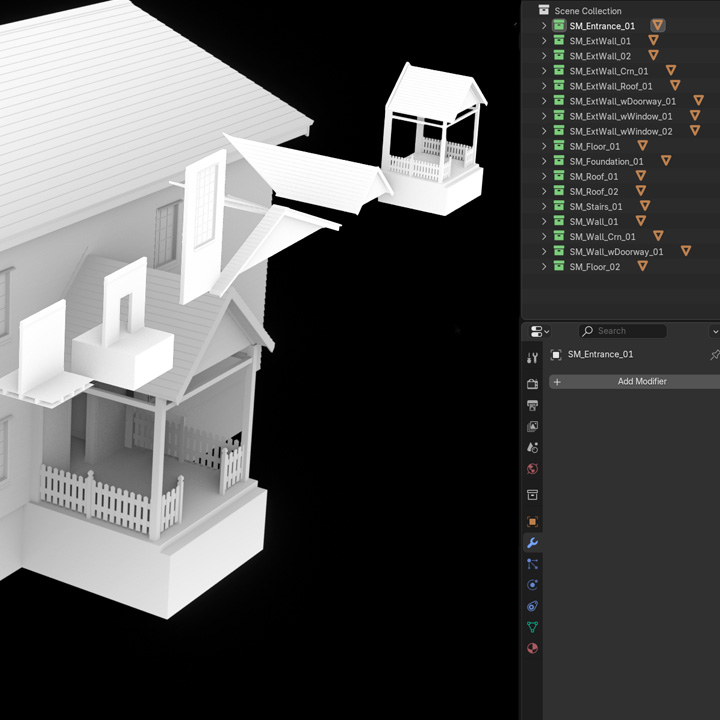The image size is (720, 720).
Task: Open the World properties tab
Action: [x=532, y=469]
